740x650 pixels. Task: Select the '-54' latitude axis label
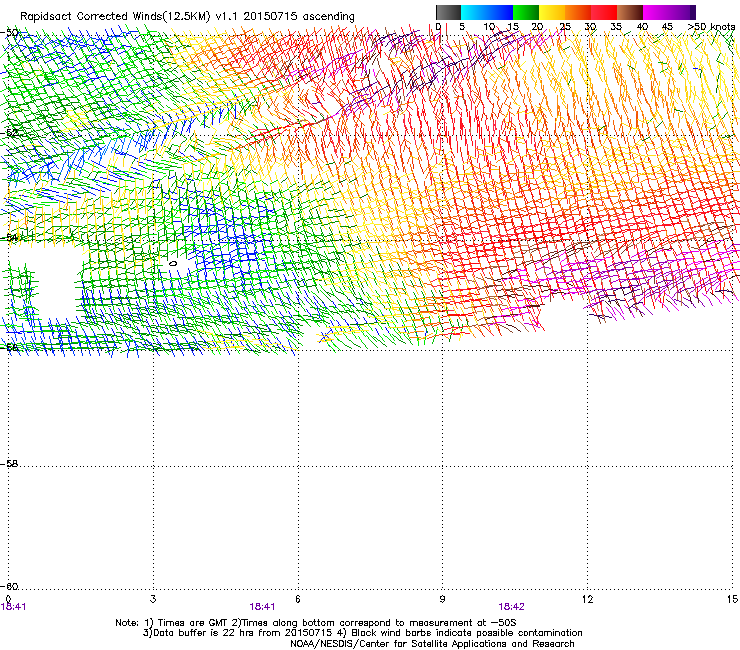click(9, 237)
